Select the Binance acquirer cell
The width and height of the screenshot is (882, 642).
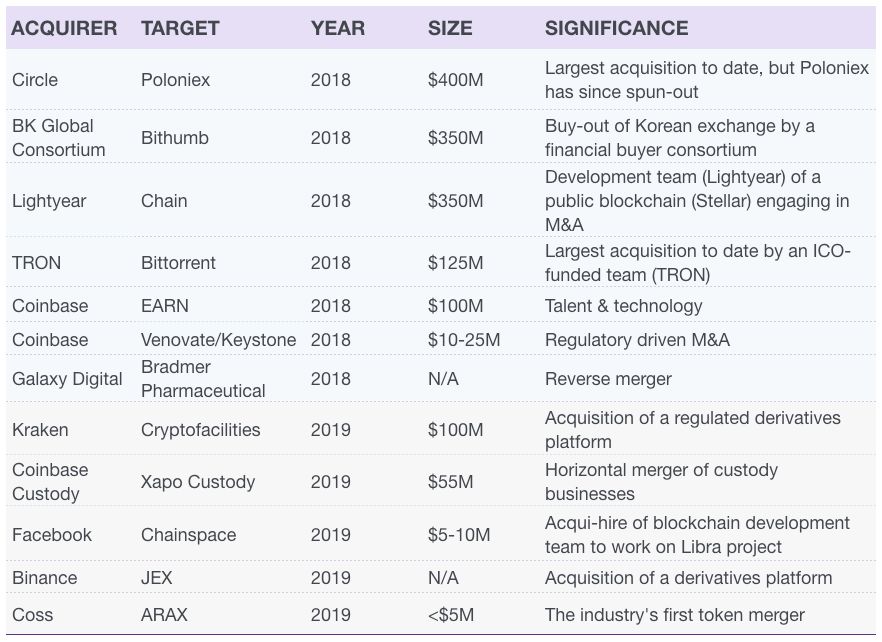point(44,578)
